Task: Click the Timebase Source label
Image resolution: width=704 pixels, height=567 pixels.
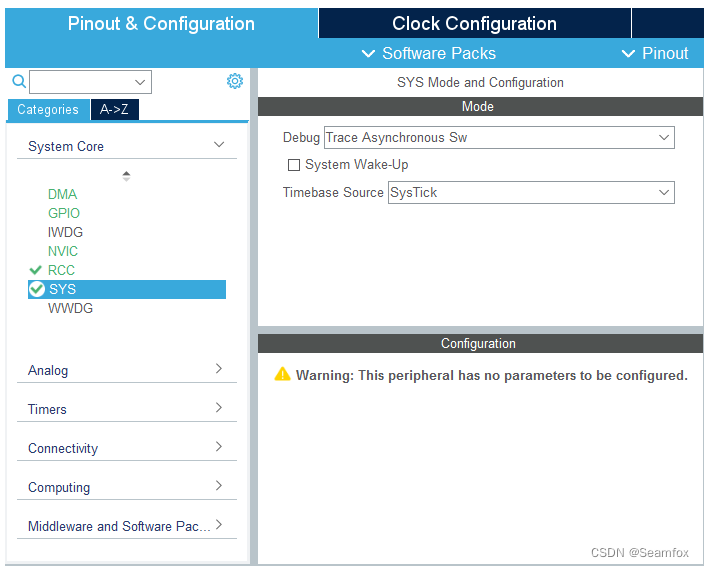Action: (x=333, y=193)
